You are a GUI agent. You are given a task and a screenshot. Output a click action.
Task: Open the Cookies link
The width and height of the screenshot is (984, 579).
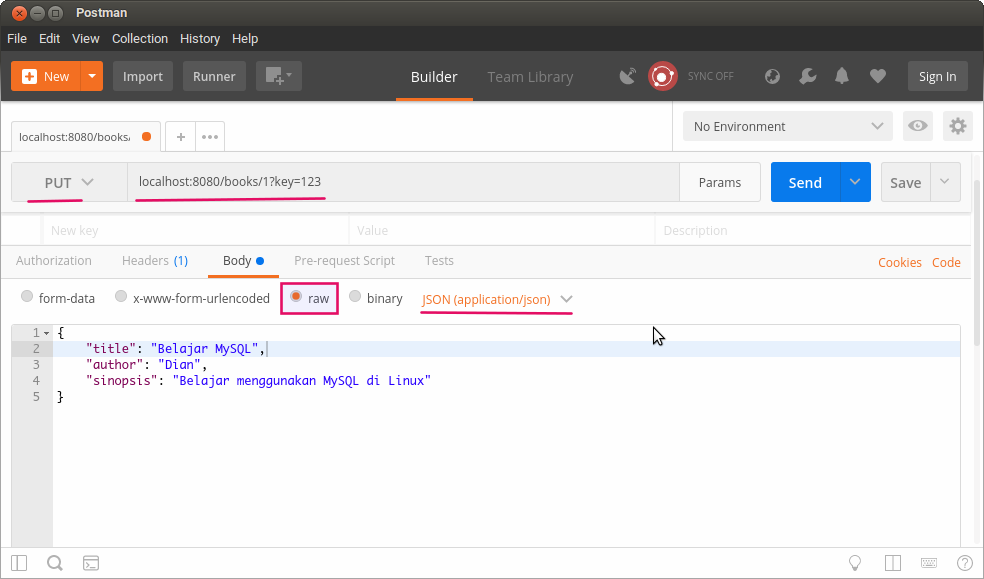coord(899,262)
